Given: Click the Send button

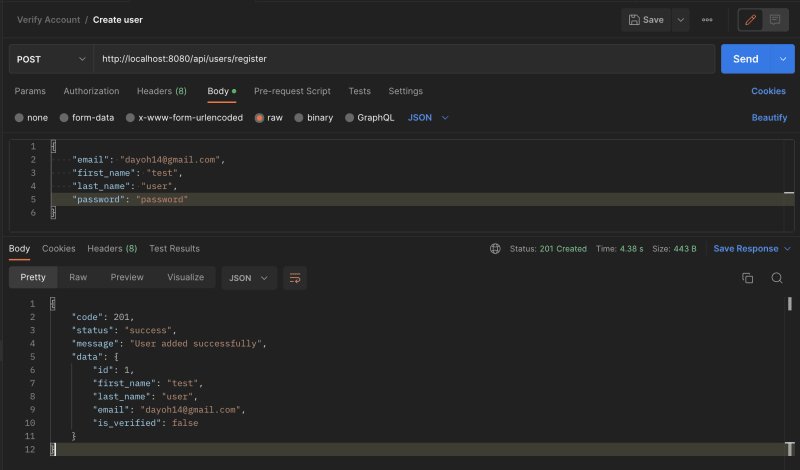Looking at the screenshot, I should [745, 59].
